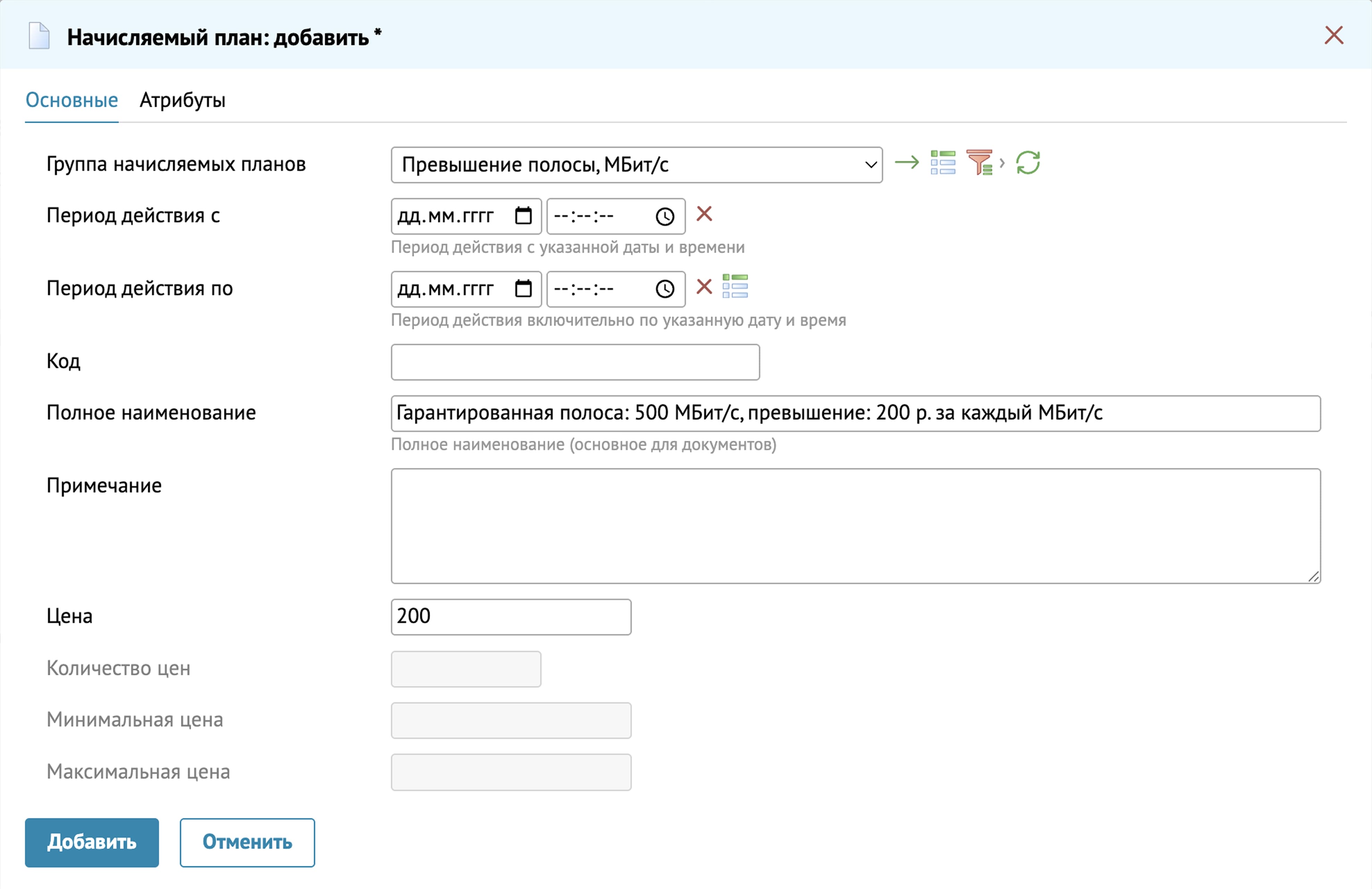This screenshot has width=1372, height=889.
Task: Click into the 'Код' input field
Action: pyautogui.click(x=575, y=362)
